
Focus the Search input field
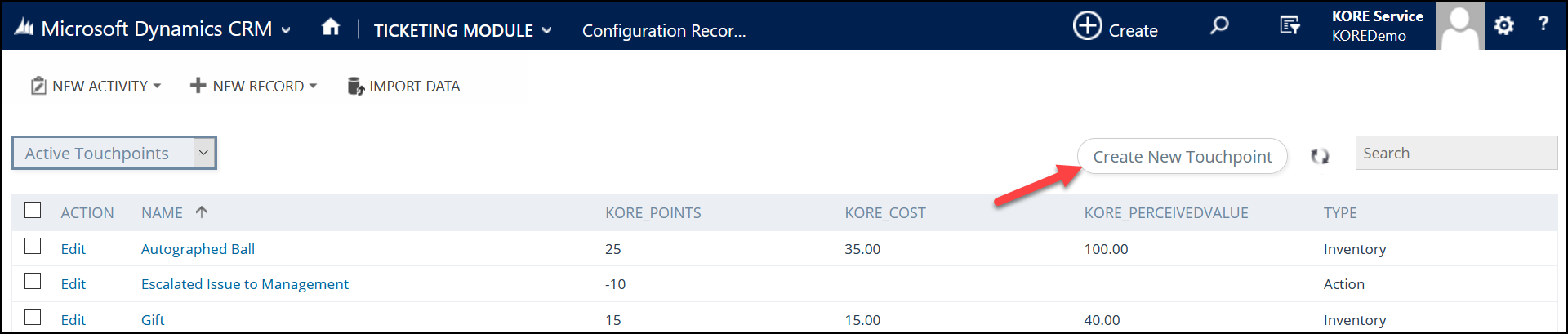[x=1456, y=153]
